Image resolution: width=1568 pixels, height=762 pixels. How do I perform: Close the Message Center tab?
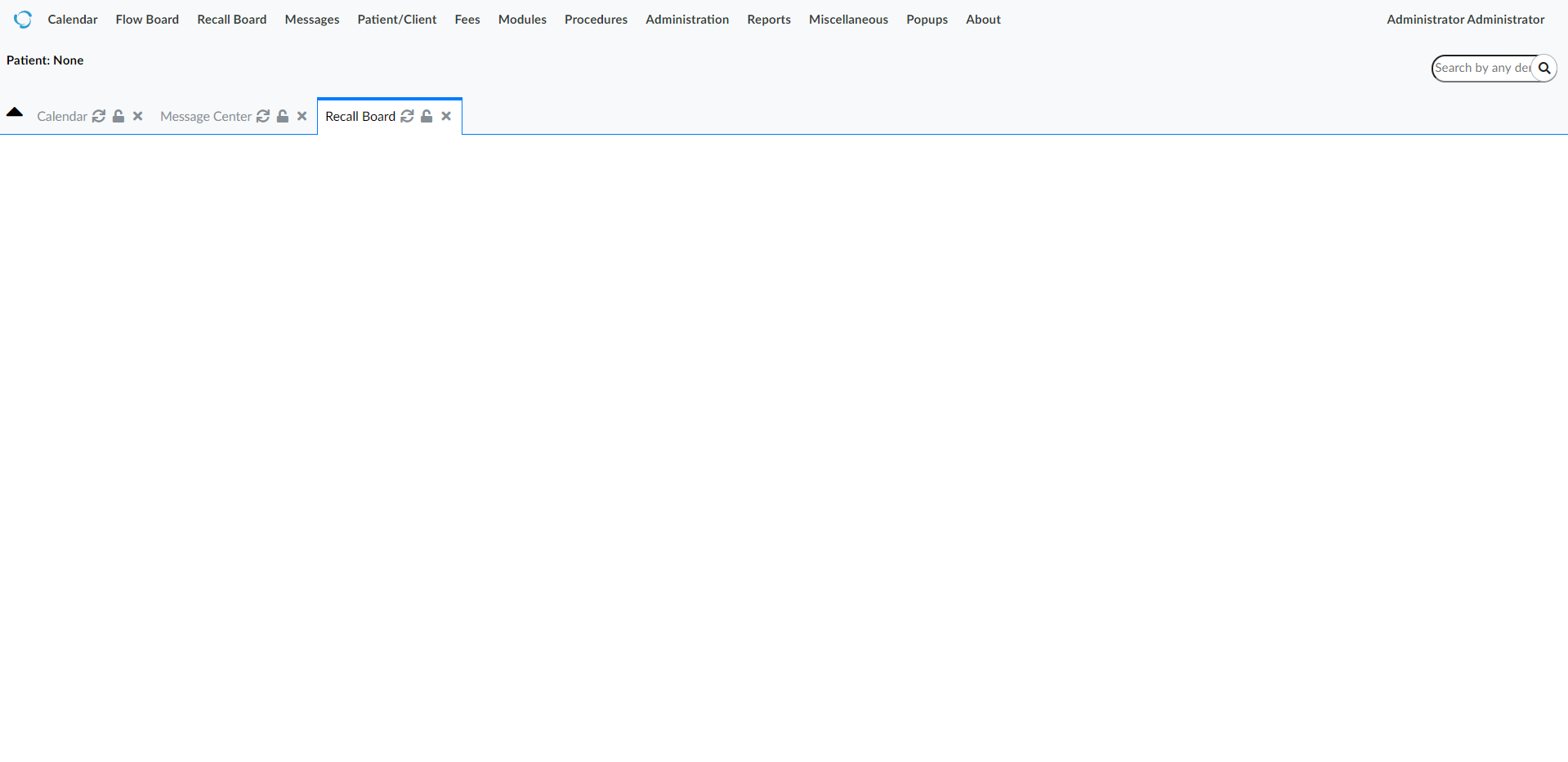[x=302, y=116]
